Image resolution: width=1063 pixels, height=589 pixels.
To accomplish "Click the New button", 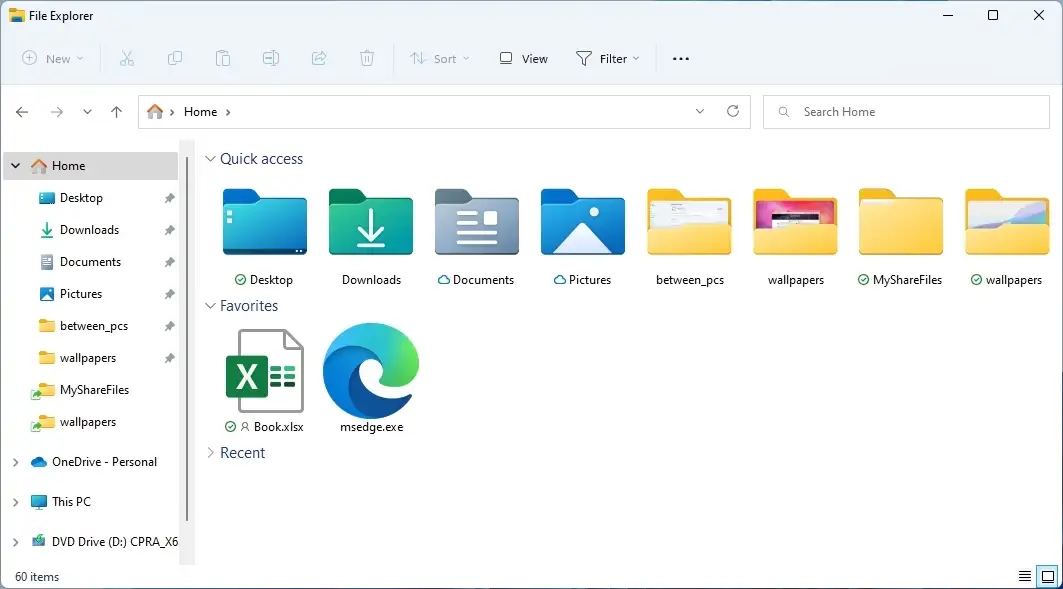I will coord(52,59).
